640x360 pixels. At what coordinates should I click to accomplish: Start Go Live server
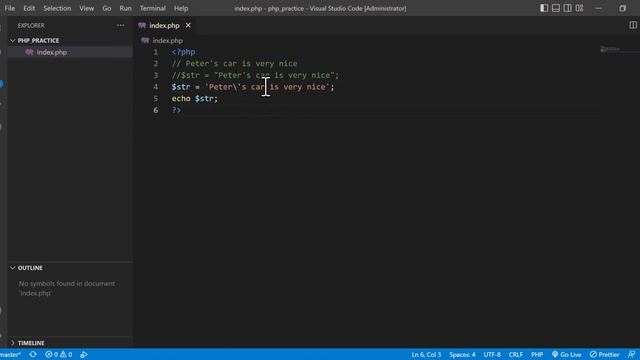tap(567, 355)
